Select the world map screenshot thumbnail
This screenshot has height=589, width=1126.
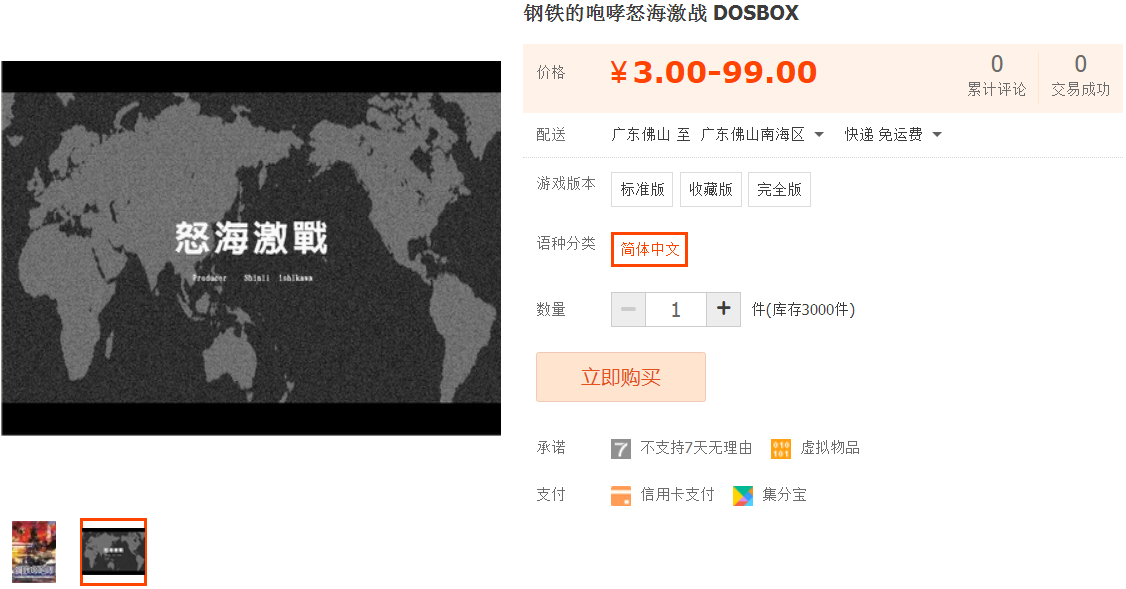pyautogui.click(x=113, y=552)
